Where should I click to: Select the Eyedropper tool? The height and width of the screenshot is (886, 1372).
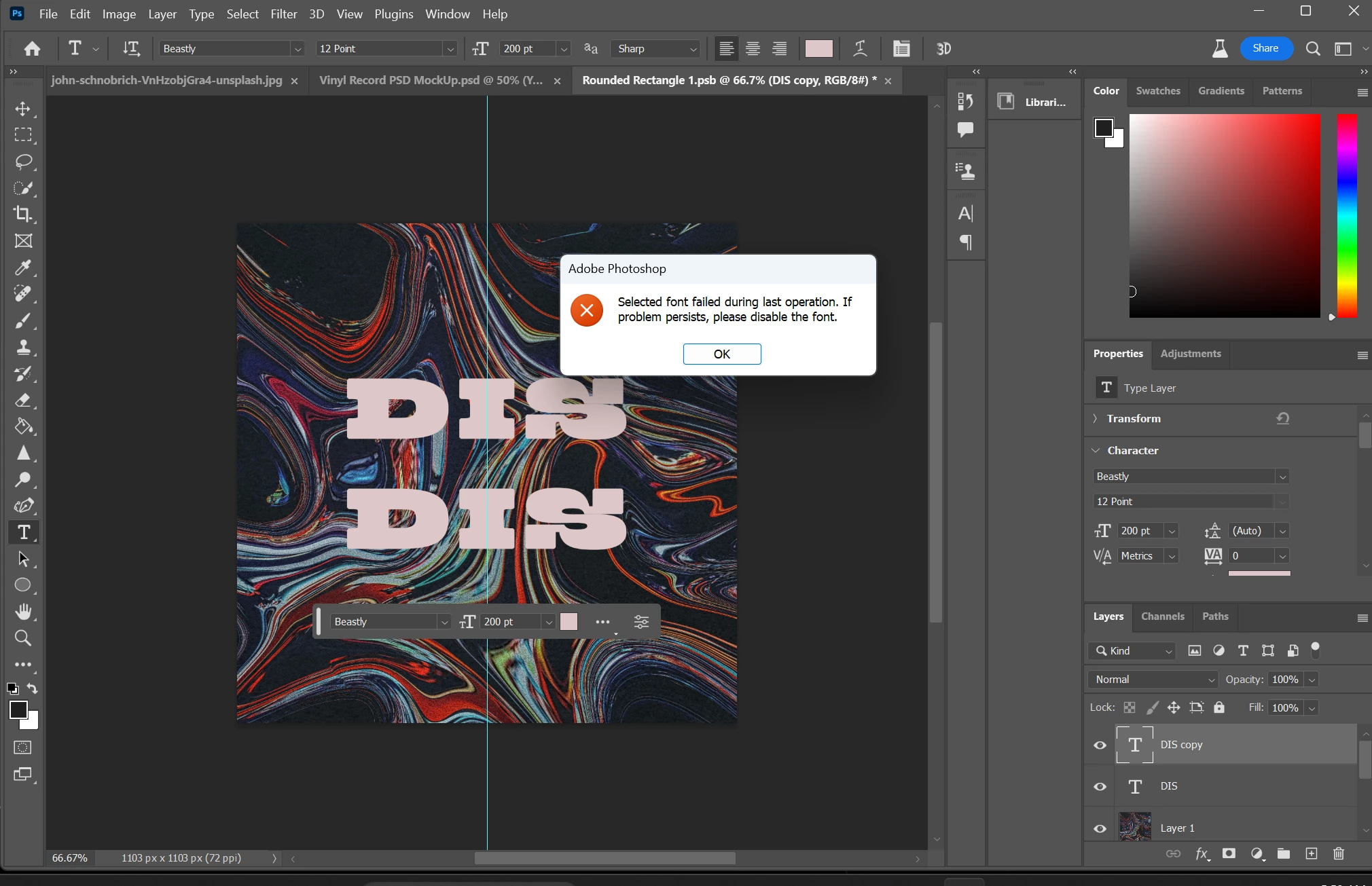pyautogui.click(x=23, y=267)
